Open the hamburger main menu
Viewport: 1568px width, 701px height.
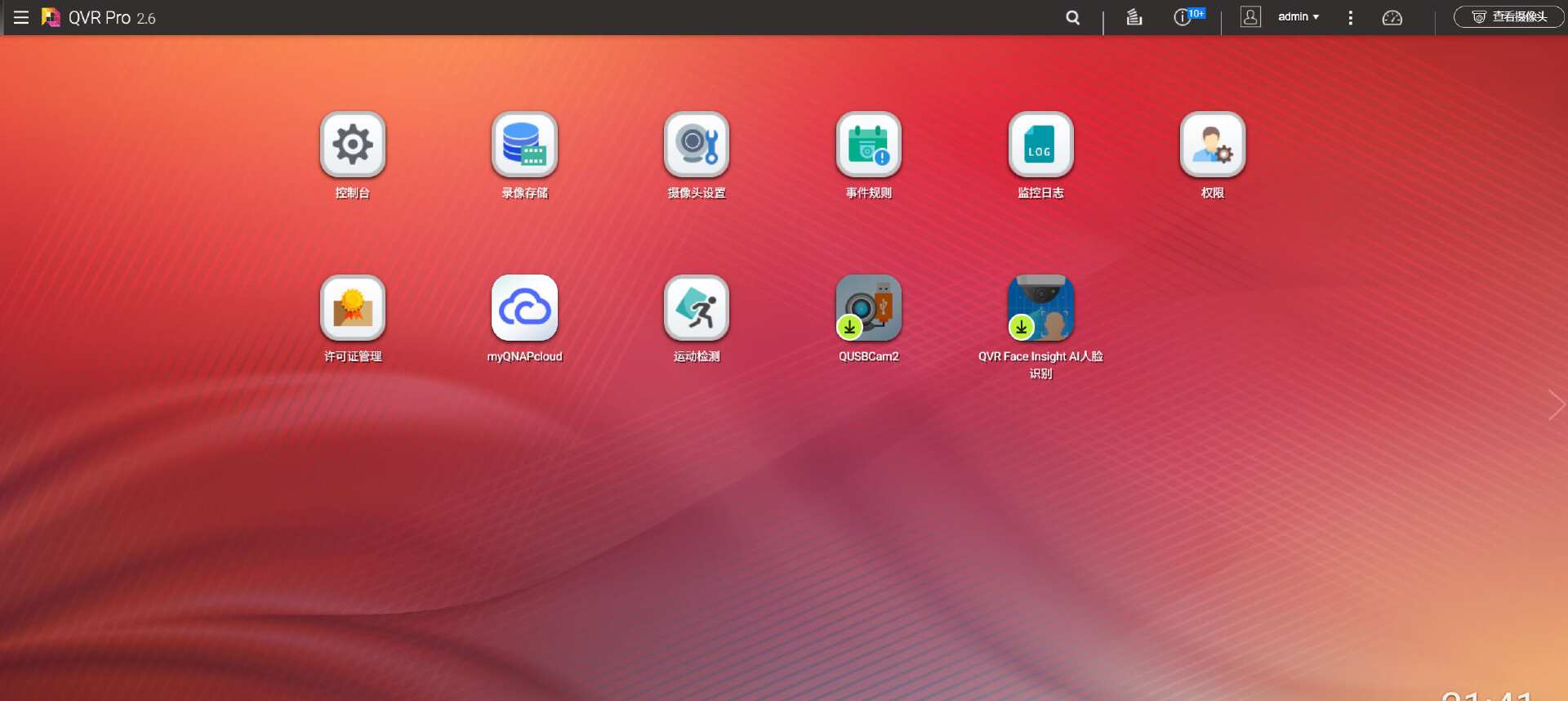pos(21,17)
